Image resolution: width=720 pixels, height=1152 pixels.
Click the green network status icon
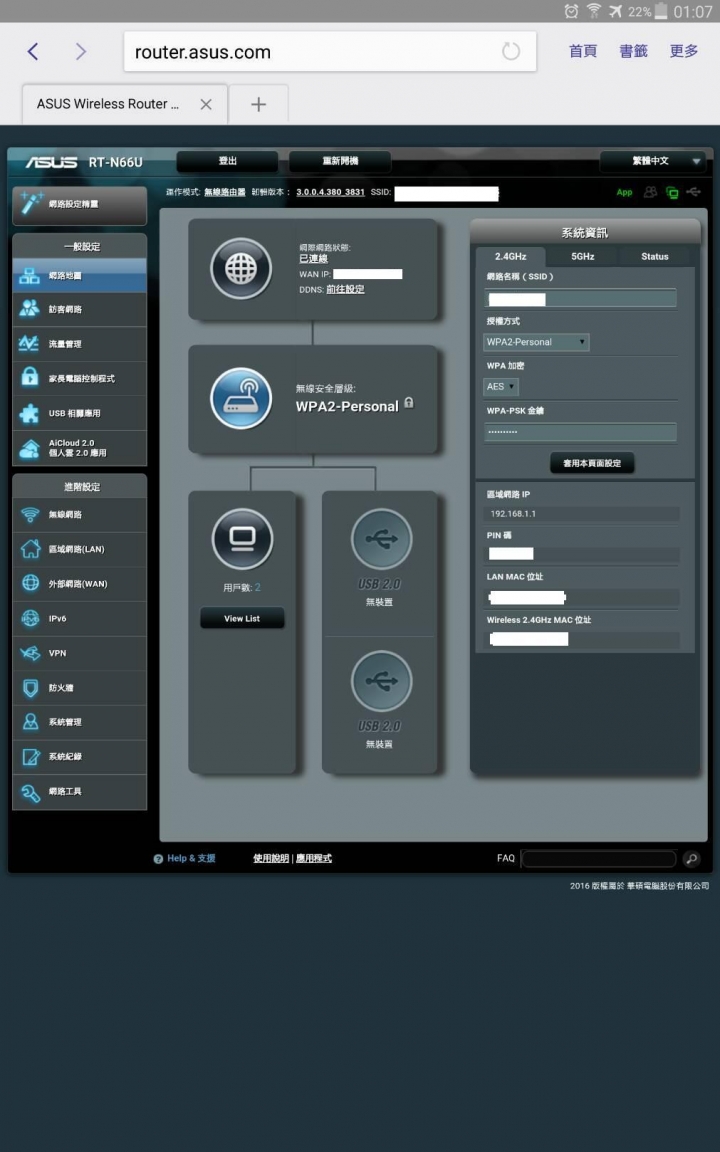[x=672, y=192]
